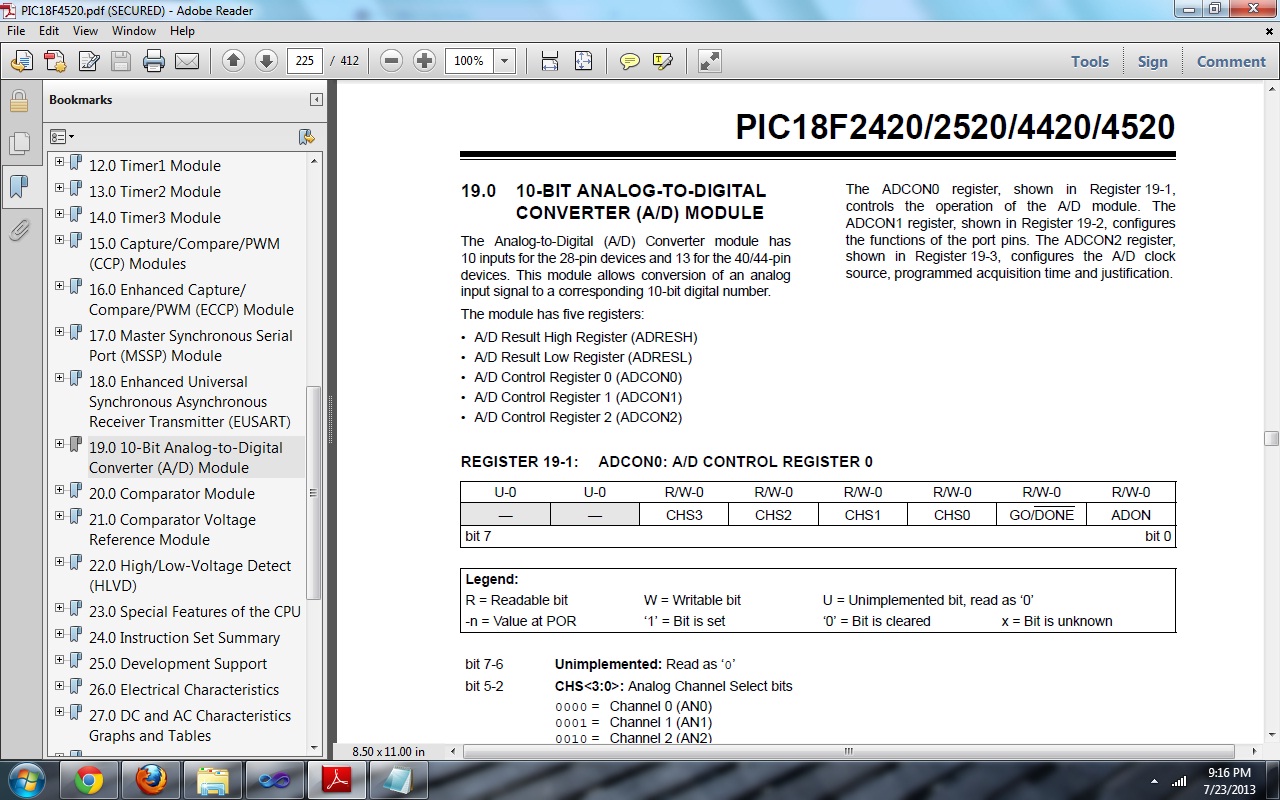The image size is (1280, 800).
Task: Open Windows Explorer folder on taskbar
Action: coord(213,780)
